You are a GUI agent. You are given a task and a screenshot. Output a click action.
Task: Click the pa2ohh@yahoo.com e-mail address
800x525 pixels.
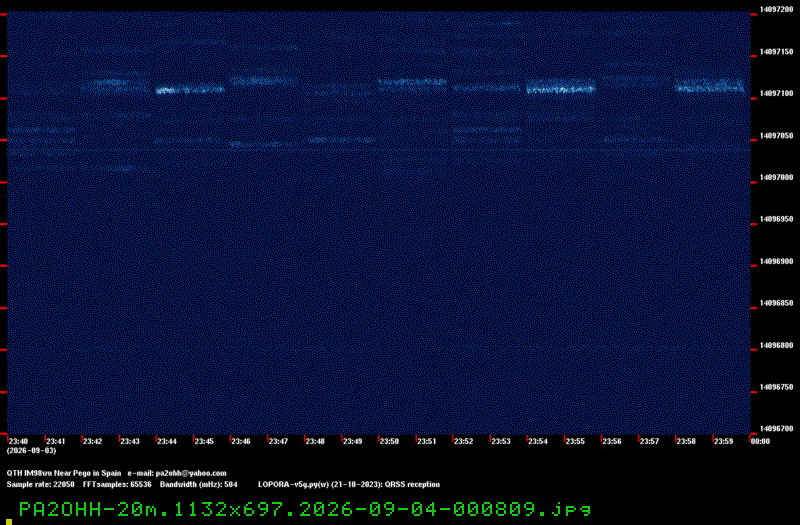point(191,473)
